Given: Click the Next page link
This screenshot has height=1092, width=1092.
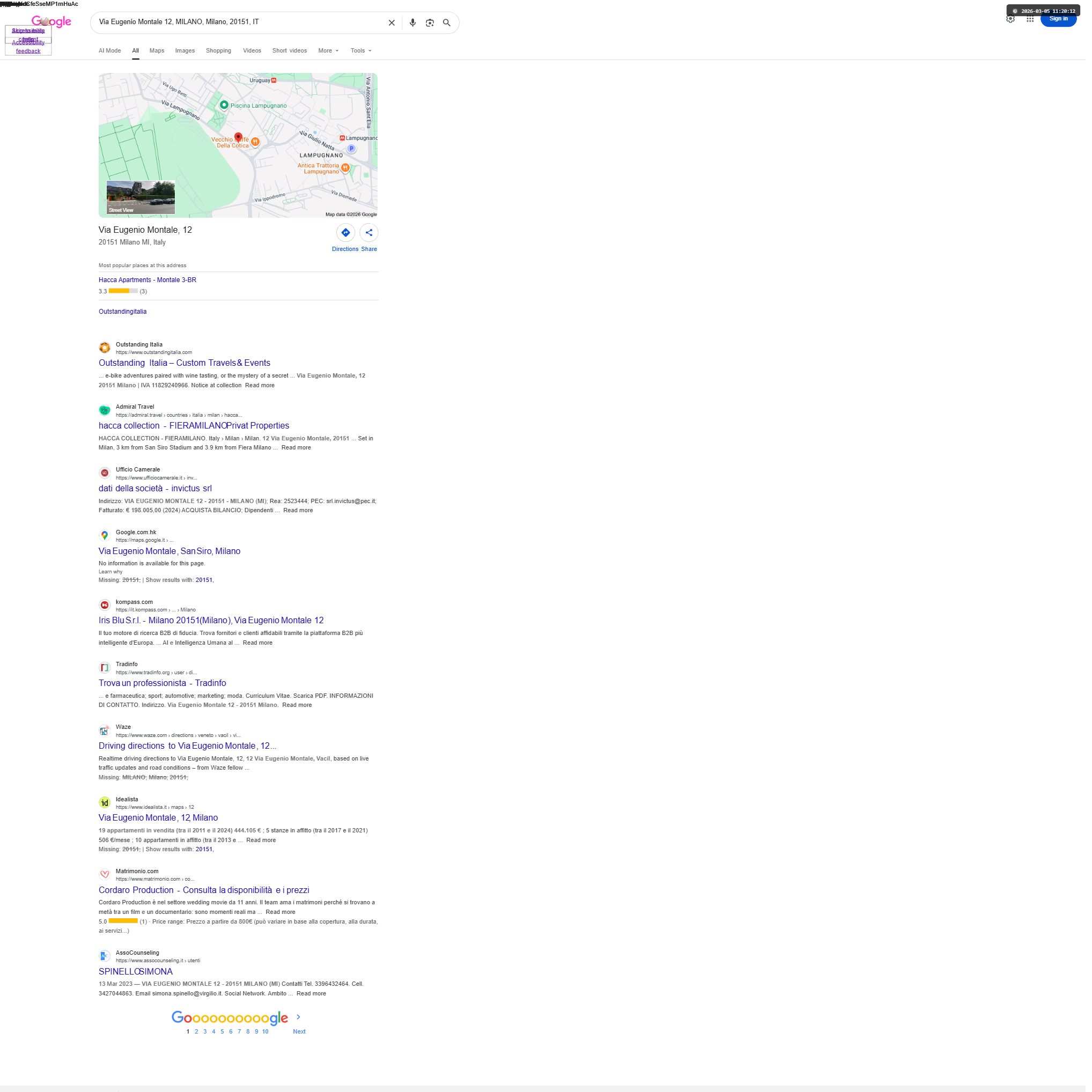Looking at the screenshot, I should click(x=301, y=1037).
